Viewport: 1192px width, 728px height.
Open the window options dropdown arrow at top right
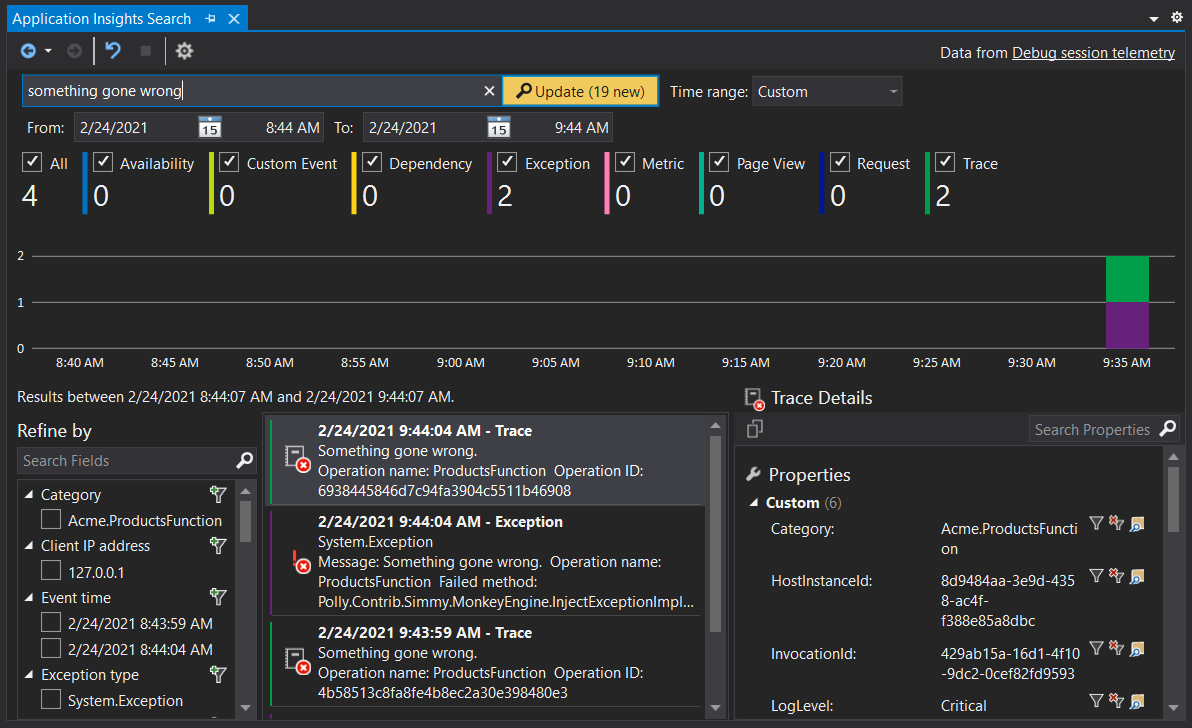1153,19
